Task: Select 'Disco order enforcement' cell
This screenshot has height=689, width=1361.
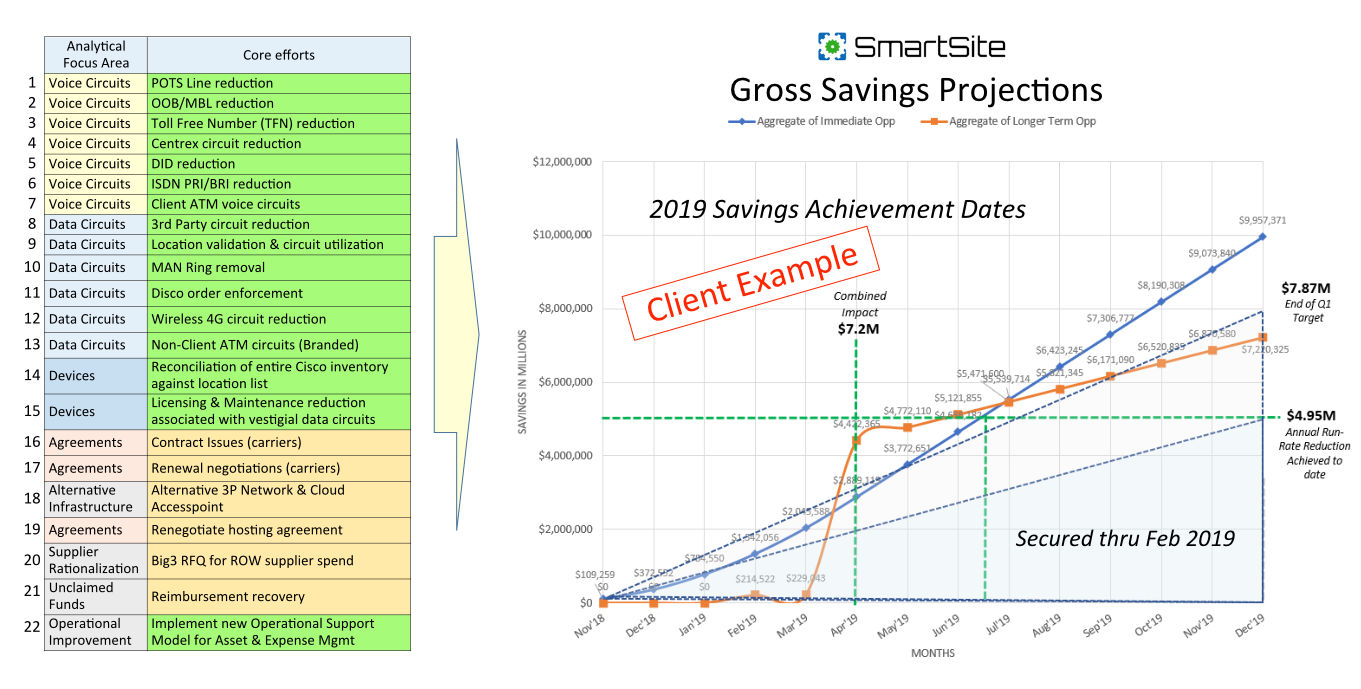Action: tap(279, 293)
